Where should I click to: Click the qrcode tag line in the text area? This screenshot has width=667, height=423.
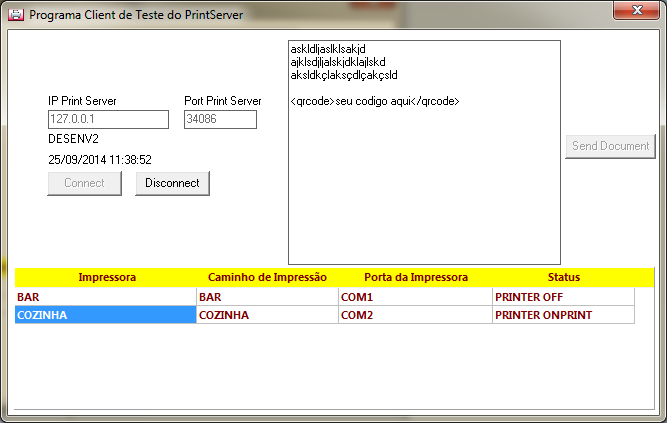click(x=375, y=101)
